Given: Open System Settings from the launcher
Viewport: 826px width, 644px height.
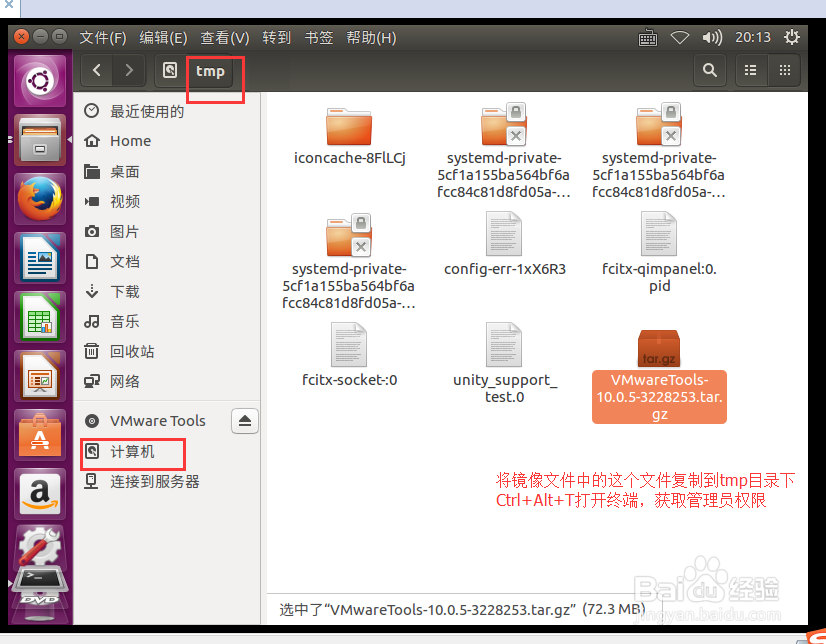Looking at the screenshot, I should click(x=40, y=548).
